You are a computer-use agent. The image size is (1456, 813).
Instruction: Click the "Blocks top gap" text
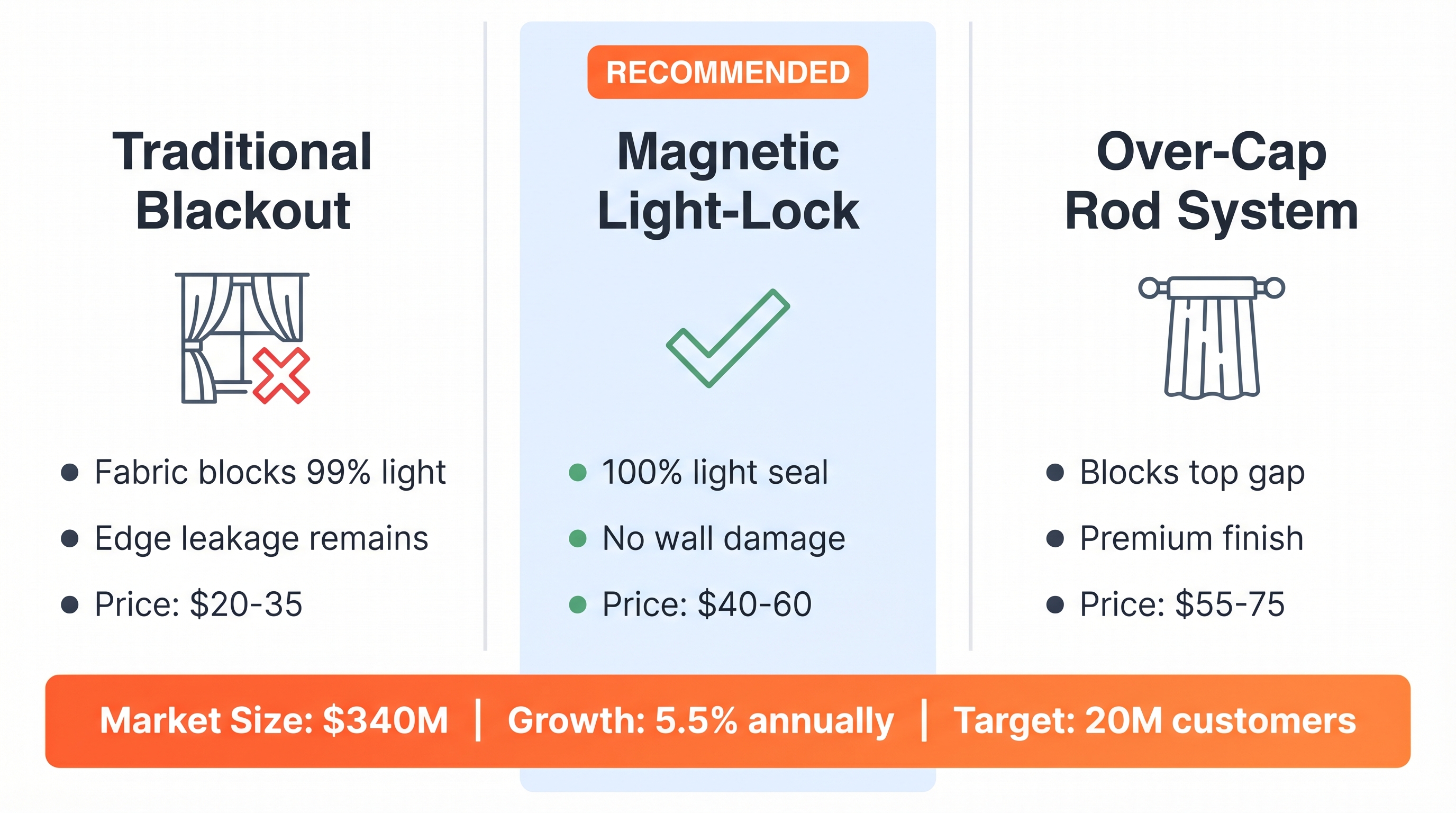click(1191, 473)
